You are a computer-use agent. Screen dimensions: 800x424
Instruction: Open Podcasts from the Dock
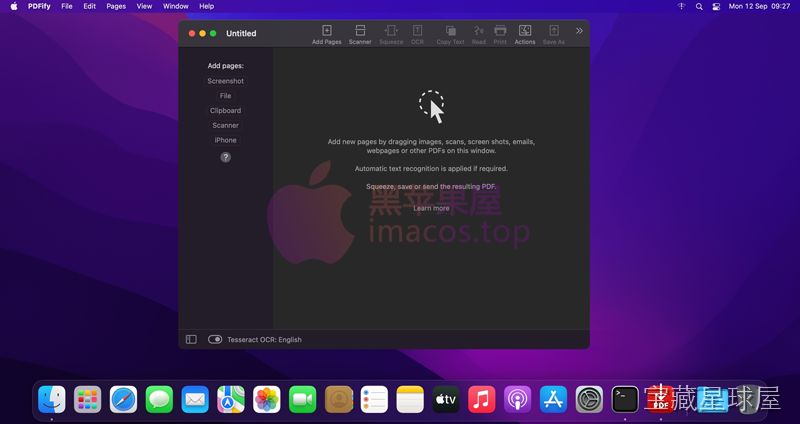[517, 400]
